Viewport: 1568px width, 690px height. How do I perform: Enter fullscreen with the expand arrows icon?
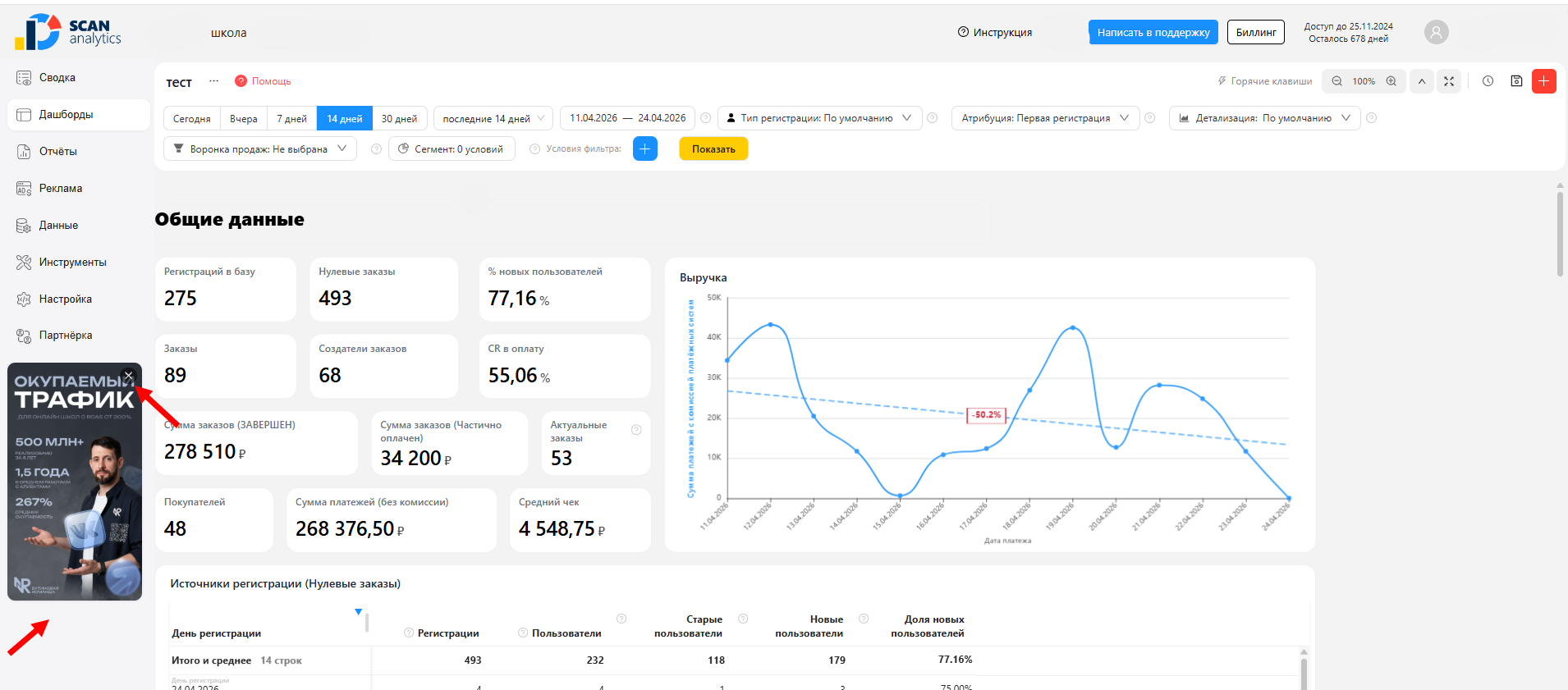(x=1449, y=81)
